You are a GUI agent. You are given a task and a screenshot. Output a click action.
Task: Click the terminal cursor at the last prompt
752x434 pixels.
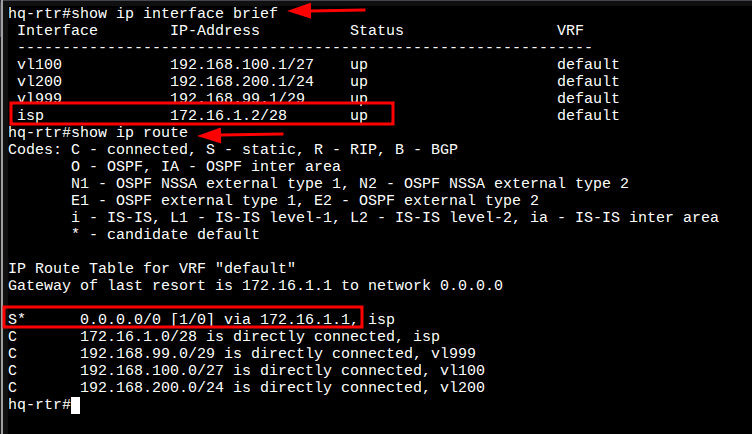[74, 404]
